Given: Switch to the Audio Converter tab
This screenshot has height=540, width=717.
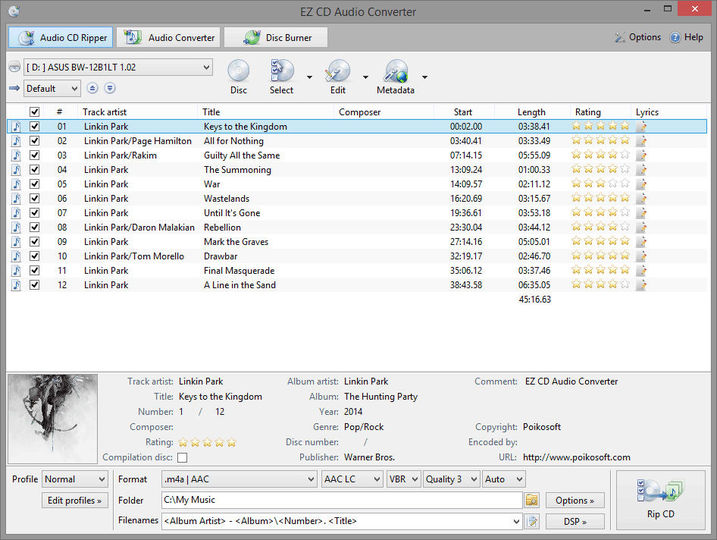Looking at the screenshot, I should point(169,37).
